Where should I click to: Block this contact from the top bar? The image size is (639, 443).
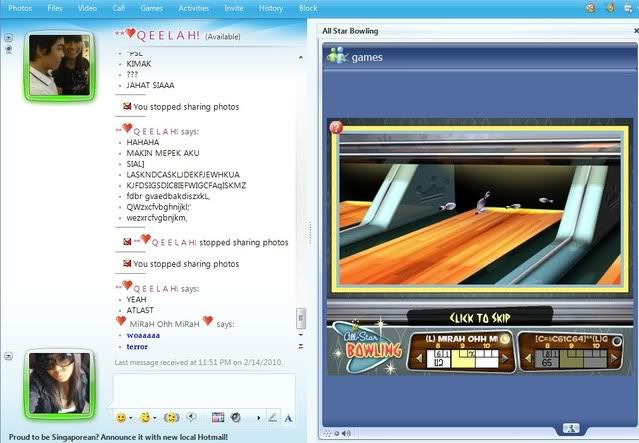tap(308, 8)
